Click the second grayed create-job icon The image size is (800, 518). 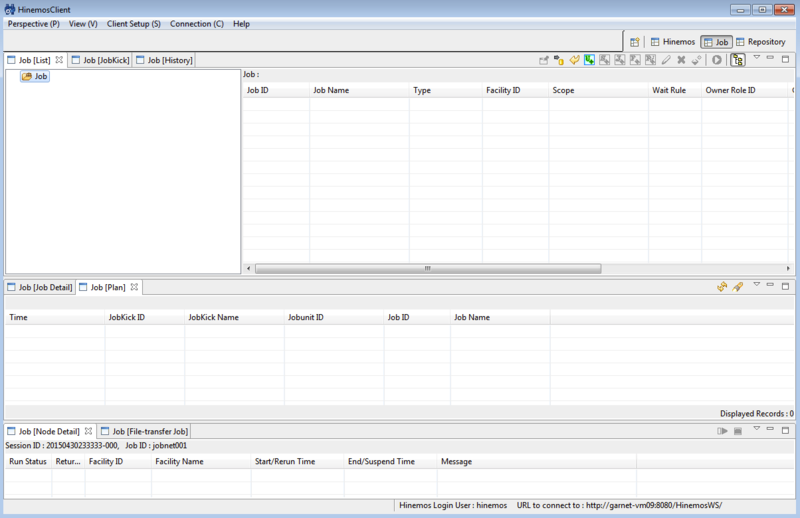click(620, 60)
